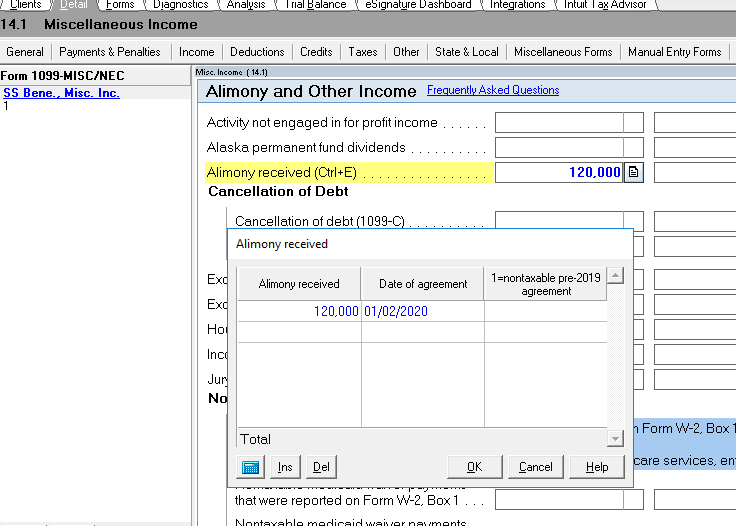Select the Detail tab
This screenshot has width=736, height=526.
(74, 5)
